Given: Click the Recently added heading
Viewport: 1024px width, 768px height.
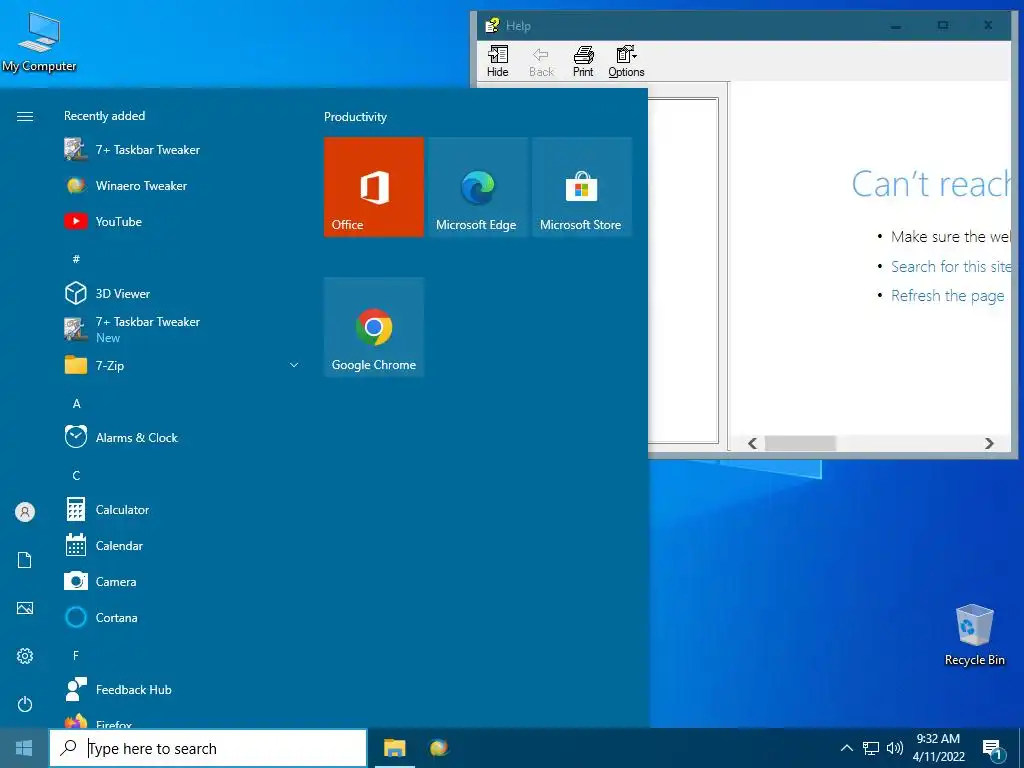Looking at the screenshot, I should (104, 116).
